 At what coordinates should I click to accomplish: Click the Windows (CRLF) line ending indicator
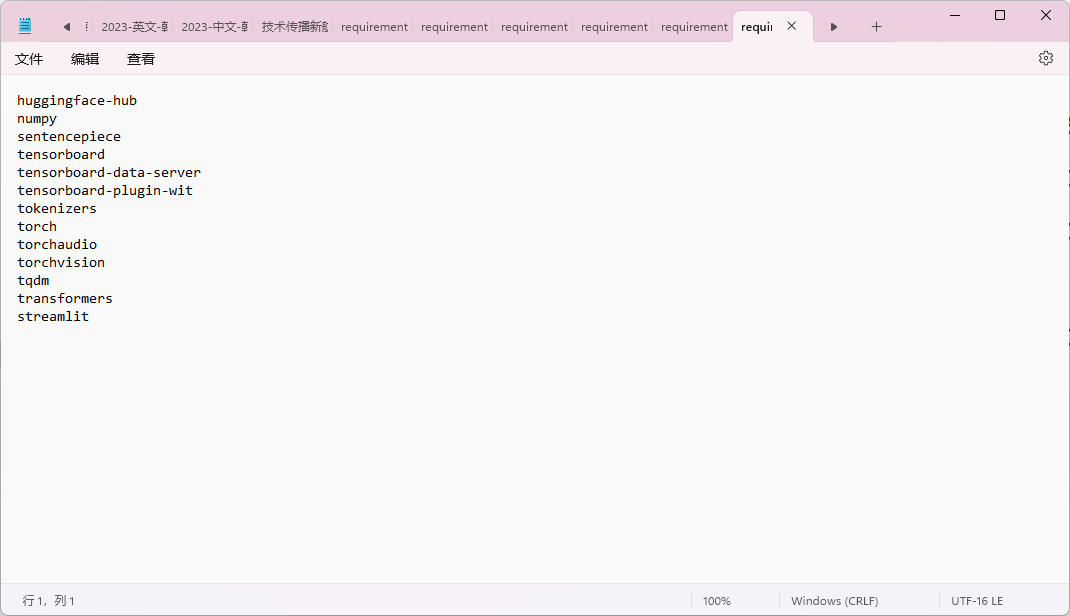[834, 601]
